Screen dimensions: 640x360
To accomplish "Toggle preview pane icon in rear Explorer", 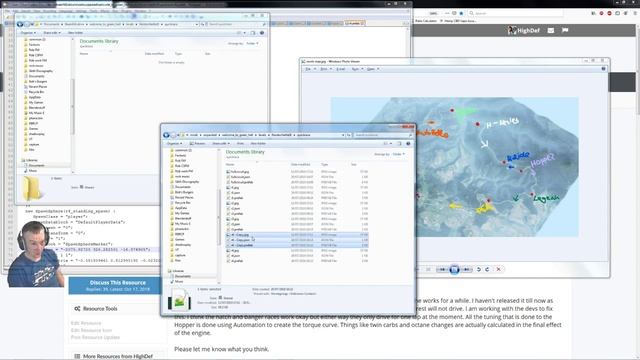I will 253,33.
